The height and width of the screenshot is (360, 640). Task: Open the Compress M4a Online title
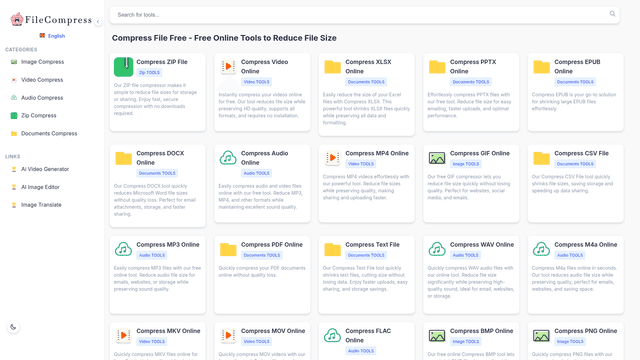pyautogui.click(x=586, y=244)
